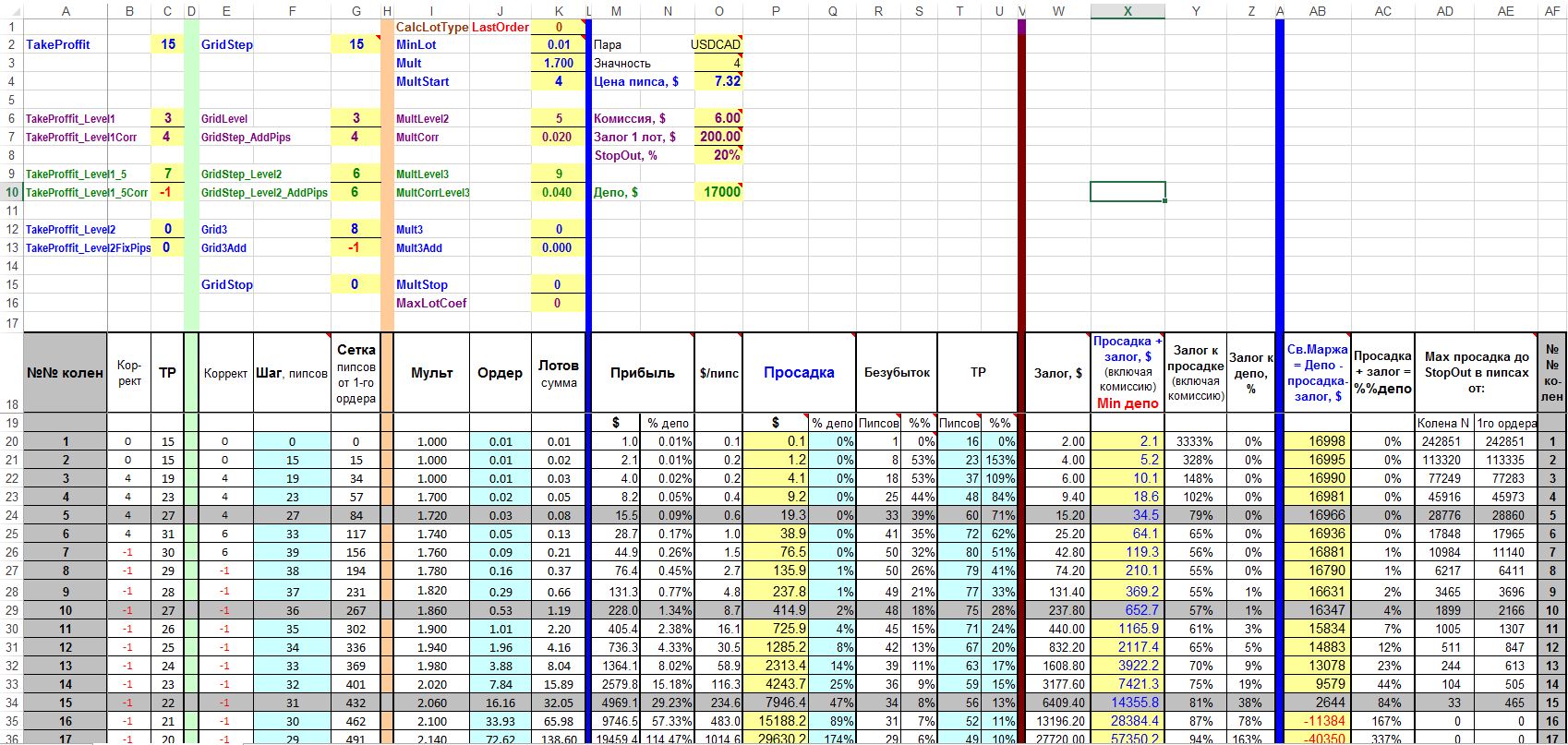Viewport: 1568px width, 745px height.
Task: Select the USDCAD pair cell
Action: click(717, 44)
